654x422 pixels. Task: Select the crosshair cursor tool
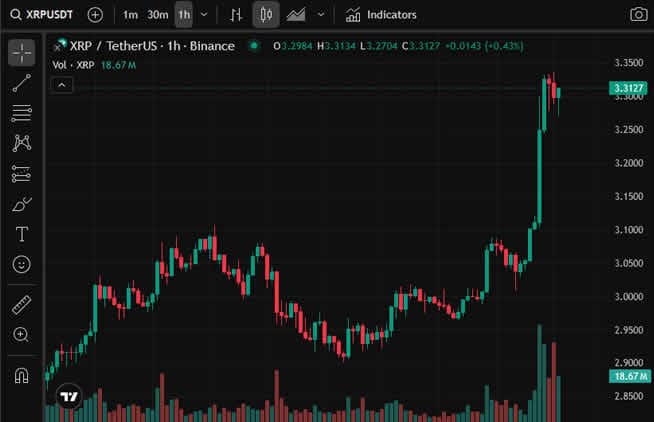[22, 53]
